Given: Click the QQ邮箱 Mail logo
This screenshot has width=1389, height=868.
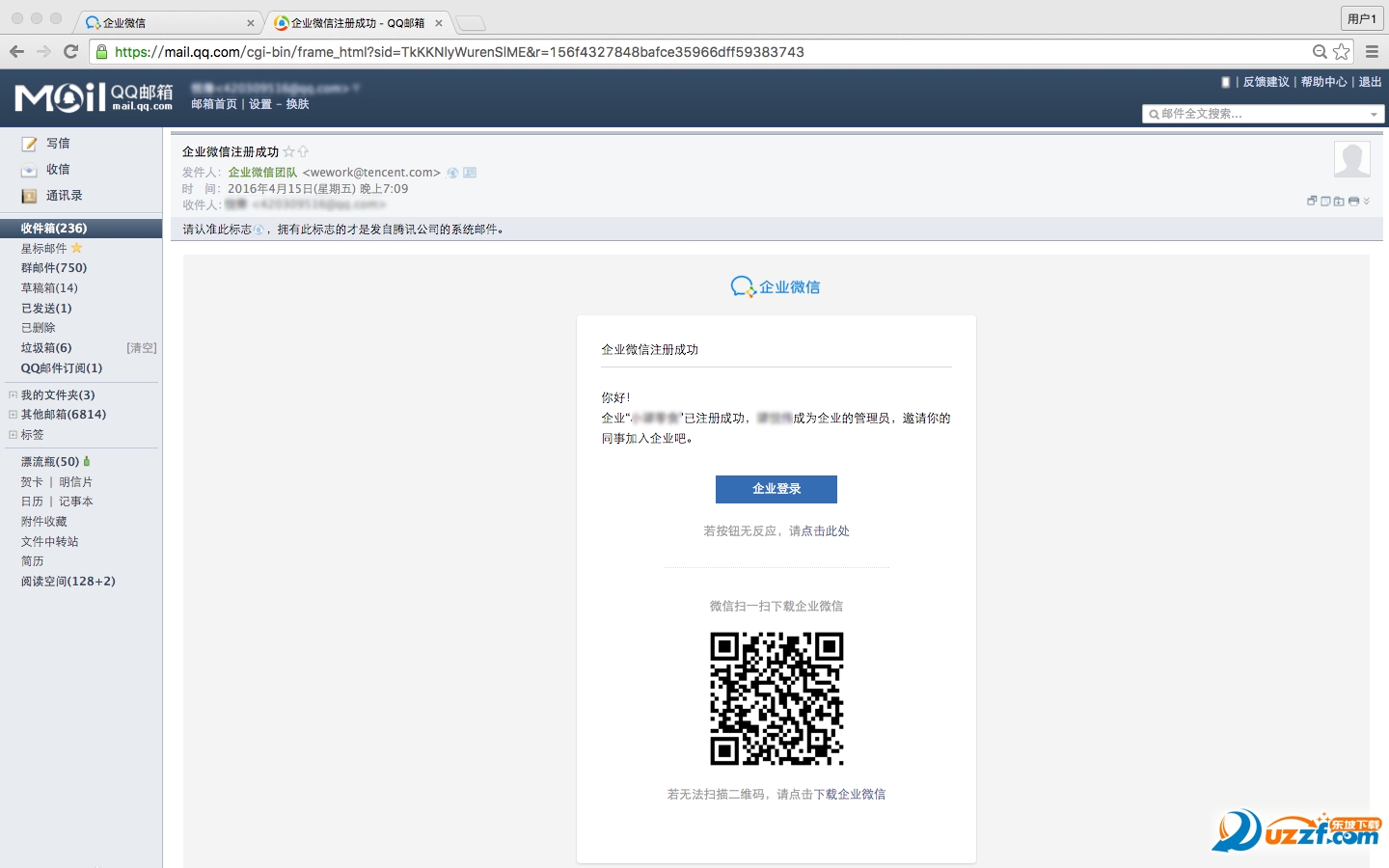Looking at the screenshot, I should pyautogui.click(x=94, y=97).
